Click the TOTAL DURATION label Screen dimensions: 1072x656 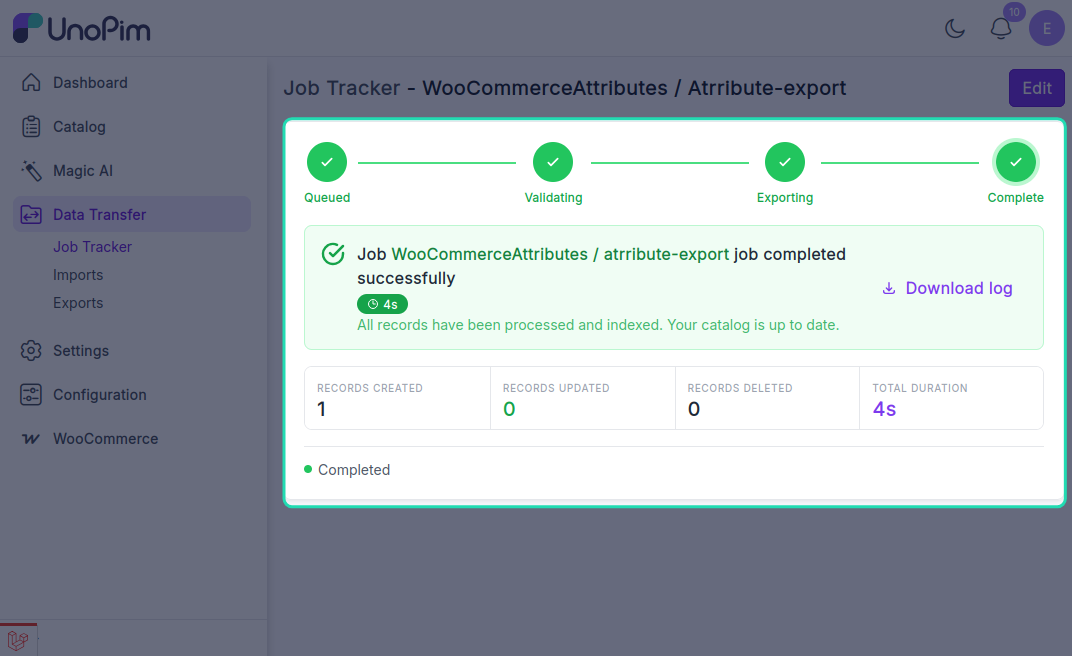(x=920, y=388)
